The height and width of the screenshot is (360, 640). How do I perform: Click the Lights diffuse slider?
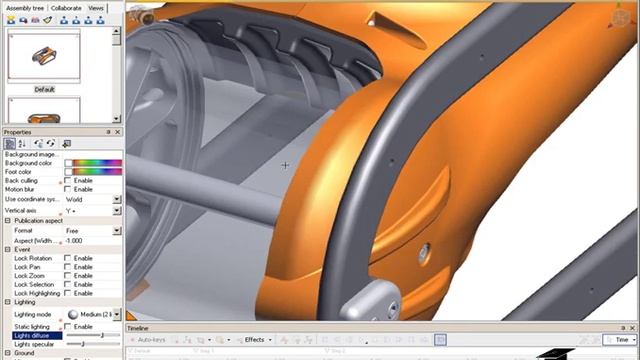coord(93,335)
